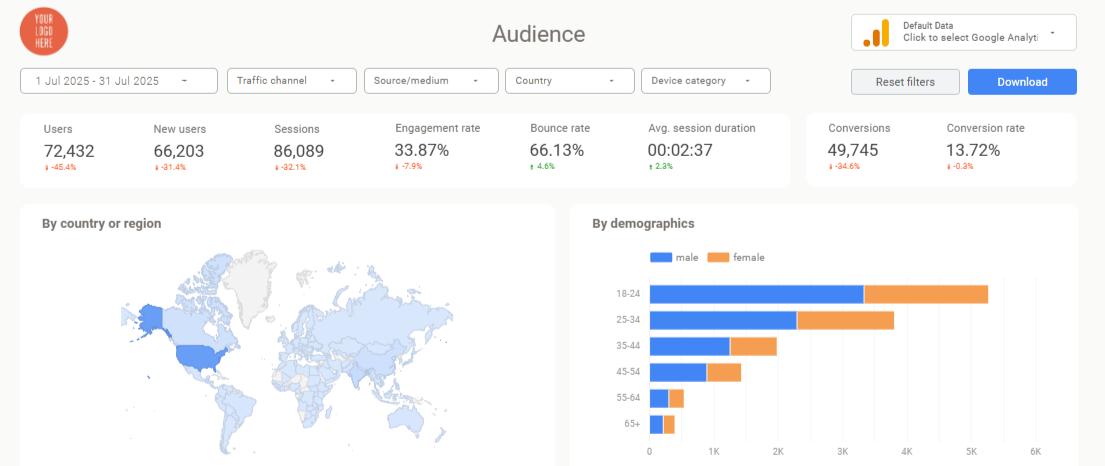Click the female legend color swatch
Screen dimensions: 1105x466
point(718,257)
